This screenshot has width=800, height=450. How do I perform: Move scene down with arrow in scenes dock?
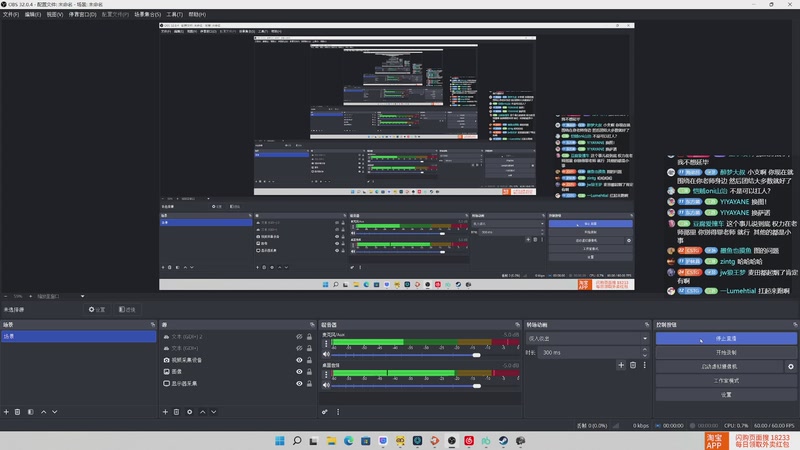pyautogui.click(x=55, y=412)
